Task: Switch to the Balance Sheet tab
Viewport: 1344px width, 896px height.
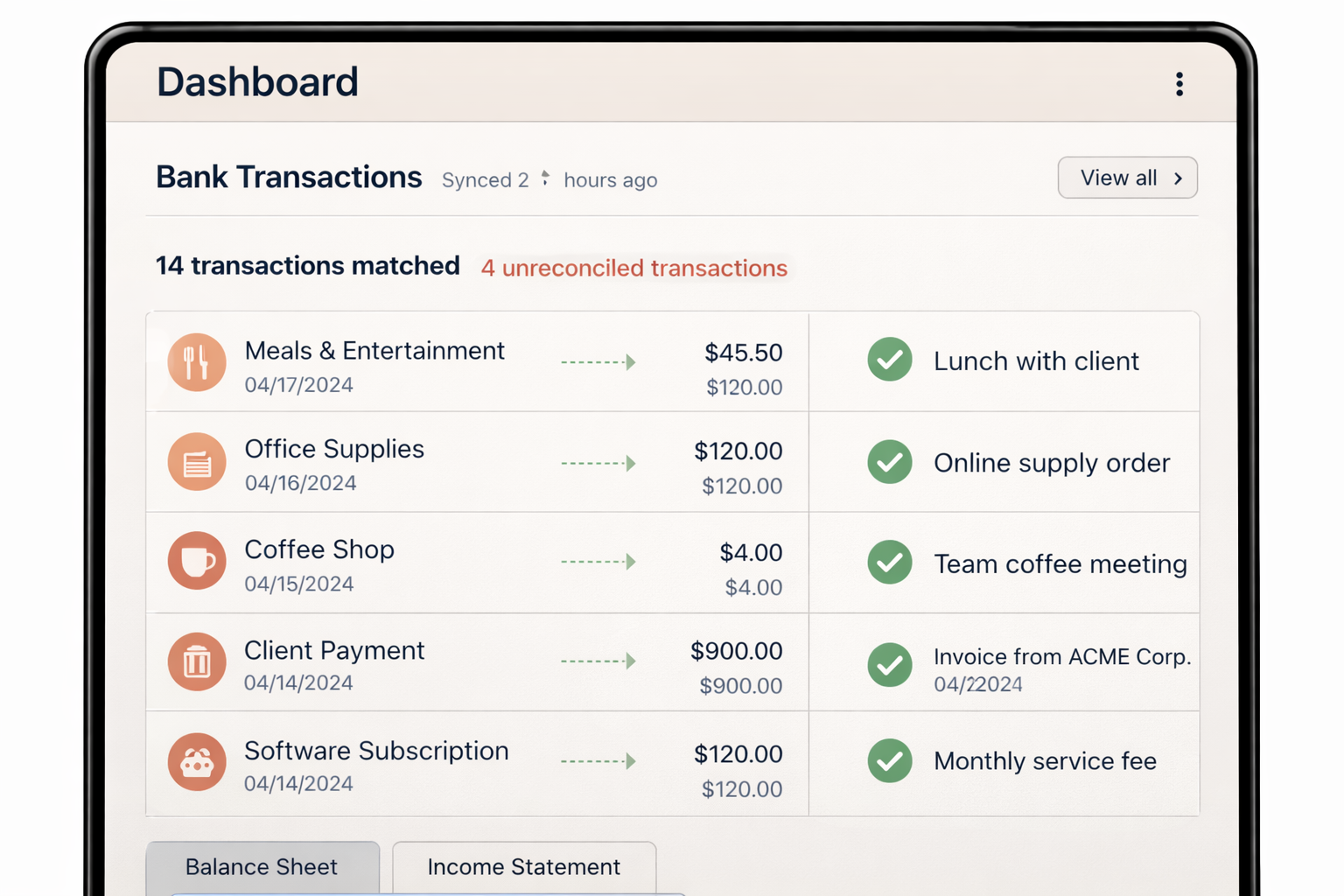Action: click(x=262, y=867)
